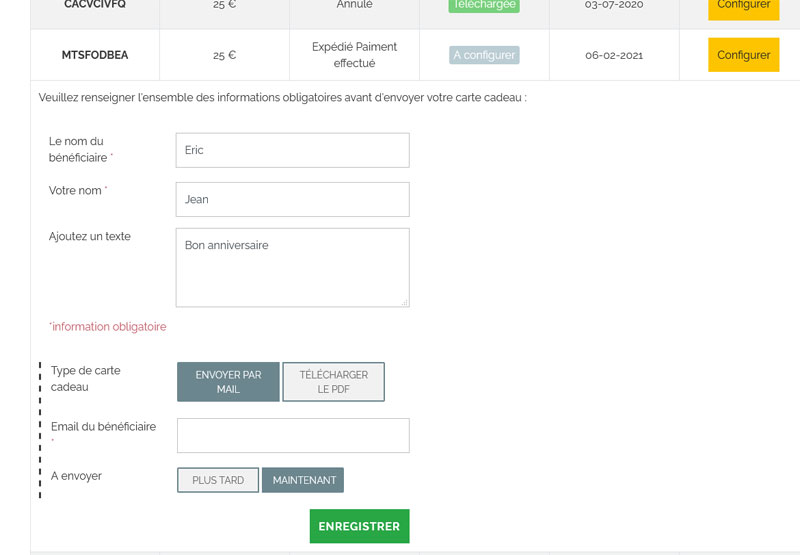Viewport: 800px width, 555px height.
Task: Click the empty beneficiary email field
Action: (293, 436)
